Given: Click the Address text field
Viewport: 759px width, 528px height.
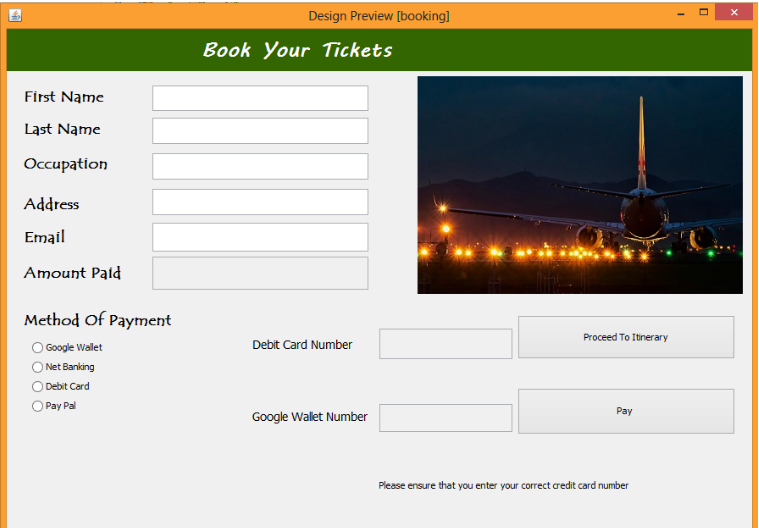Looking at the screenshot, I should [260, 202].
